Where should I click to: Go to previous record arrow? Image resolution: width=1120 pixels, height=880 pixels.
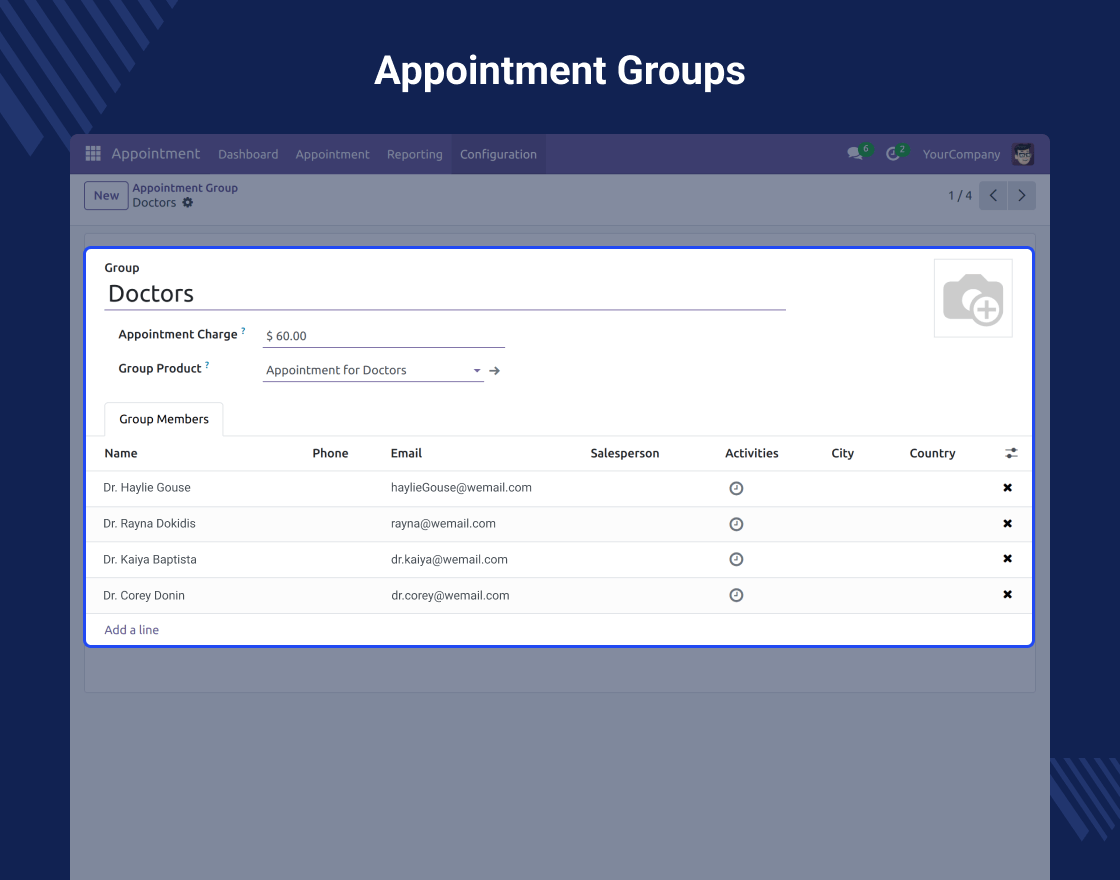[x=993, y=196]
